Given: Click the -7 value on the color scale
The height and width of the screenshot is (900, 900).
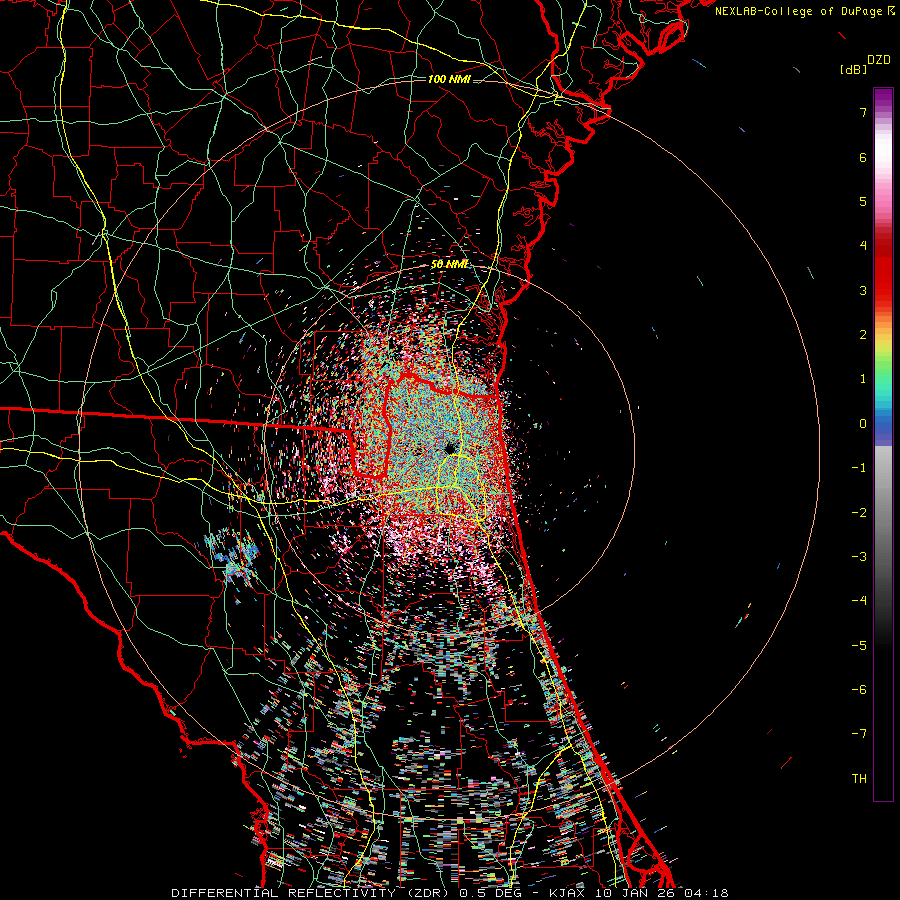Looking at the screenshot, I should tap(859, 734).
